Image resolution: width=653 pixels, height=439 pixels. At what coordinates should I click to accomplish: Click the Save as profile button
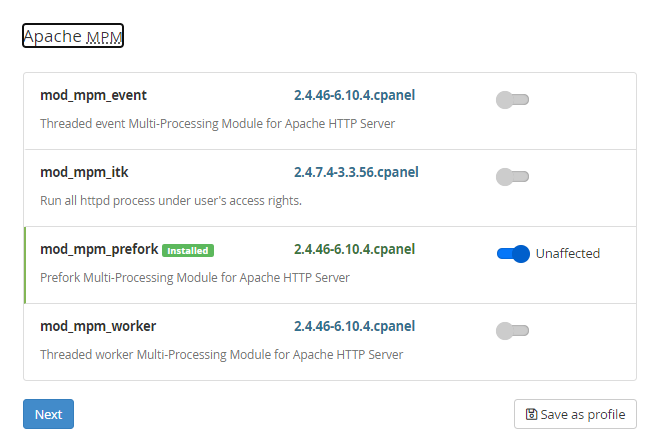(575, 414)
